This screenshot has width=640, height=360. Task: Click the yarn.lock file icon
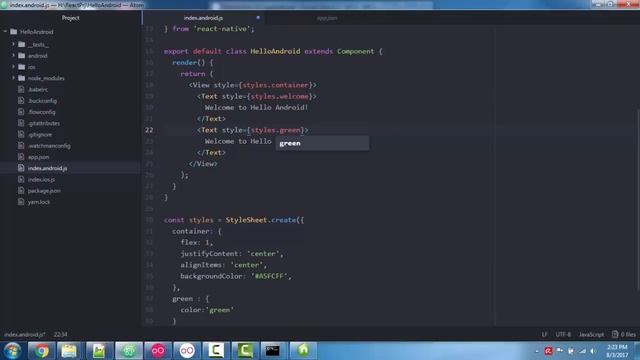[21, 202]
